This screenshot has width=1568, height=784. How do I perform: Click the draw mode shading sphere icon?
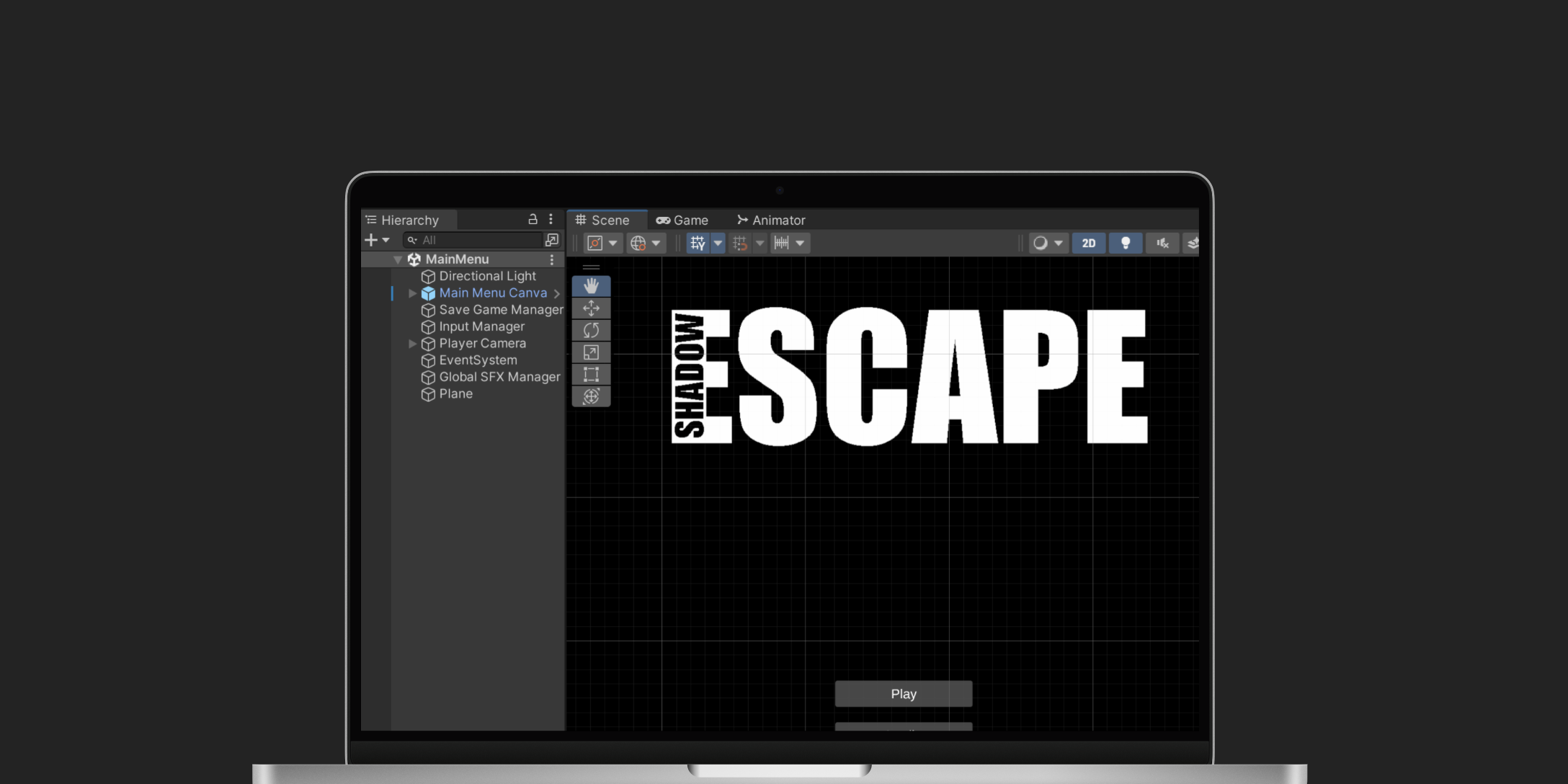[1040, 244]
